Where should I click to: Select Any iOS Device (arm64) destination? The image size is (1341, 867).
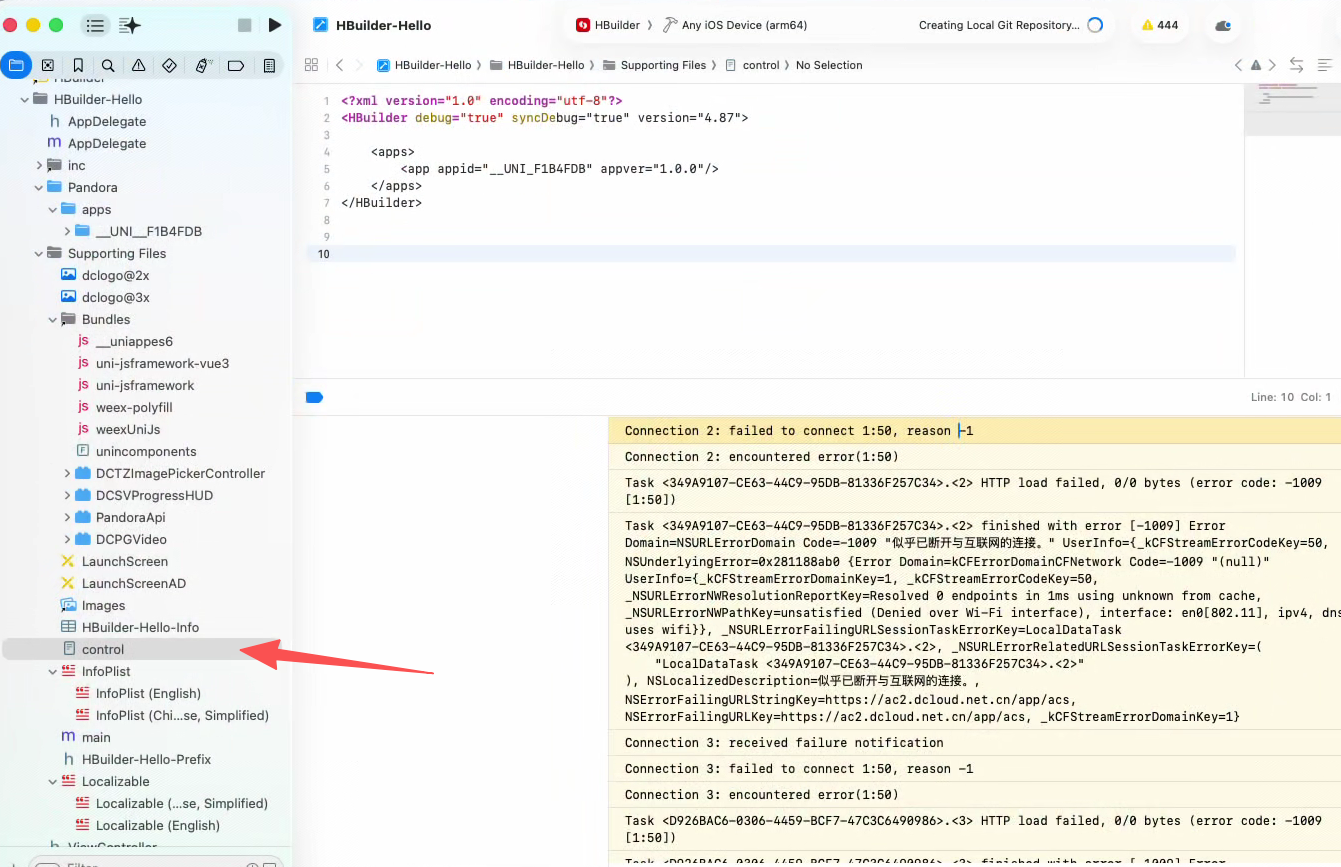pyautogui.click(x=743, y=25)
